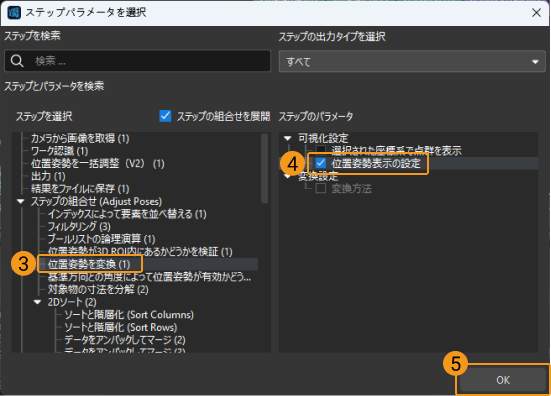Collapse ステップの組合せ (Adjust Poses) group
The image size is (551, 396).
pos(21,201)
